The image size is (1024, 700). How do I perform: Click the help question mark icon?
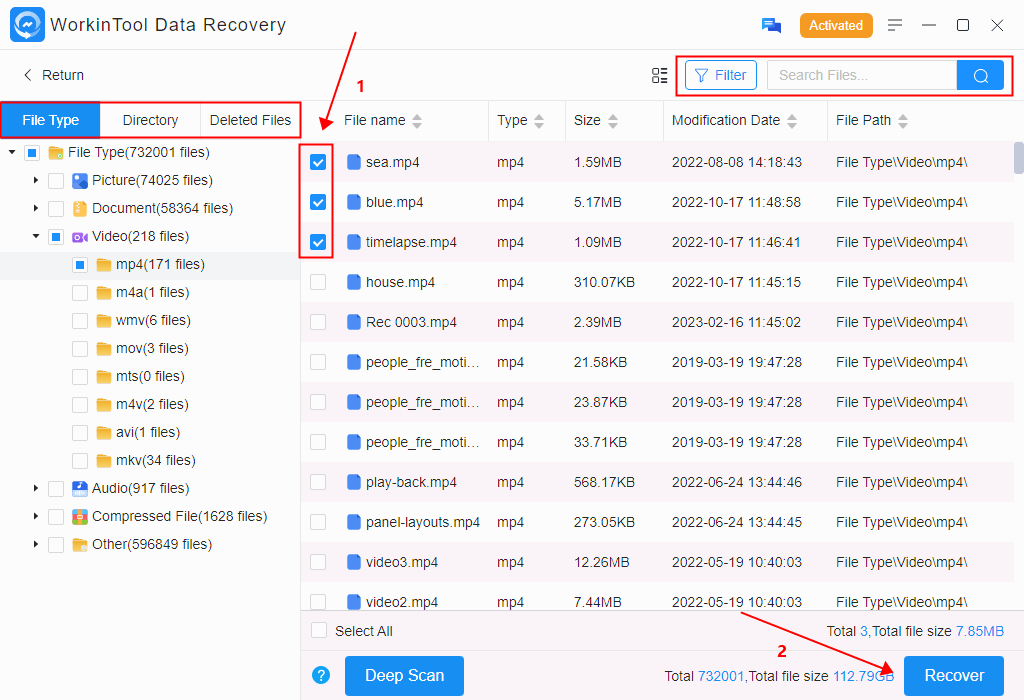click(x=321, y=675)
